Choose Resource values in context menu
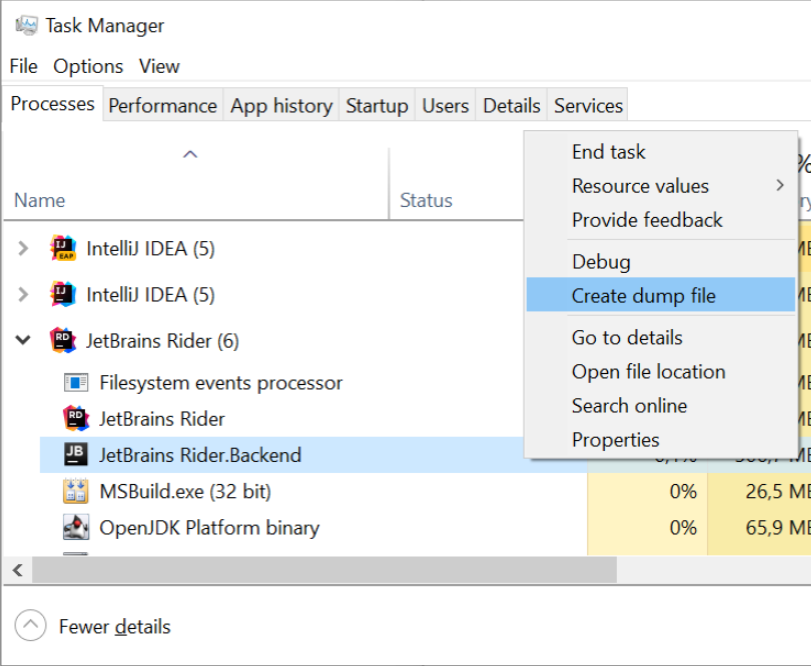The height and width of the screenshot is (666, 811). coord(660,186)
